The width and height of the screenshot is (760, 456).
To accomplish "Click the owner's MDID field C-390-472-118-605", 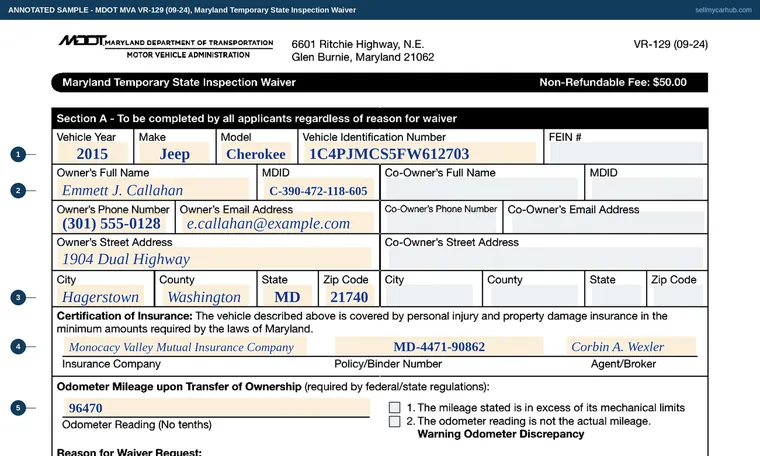I will [318, 189].
